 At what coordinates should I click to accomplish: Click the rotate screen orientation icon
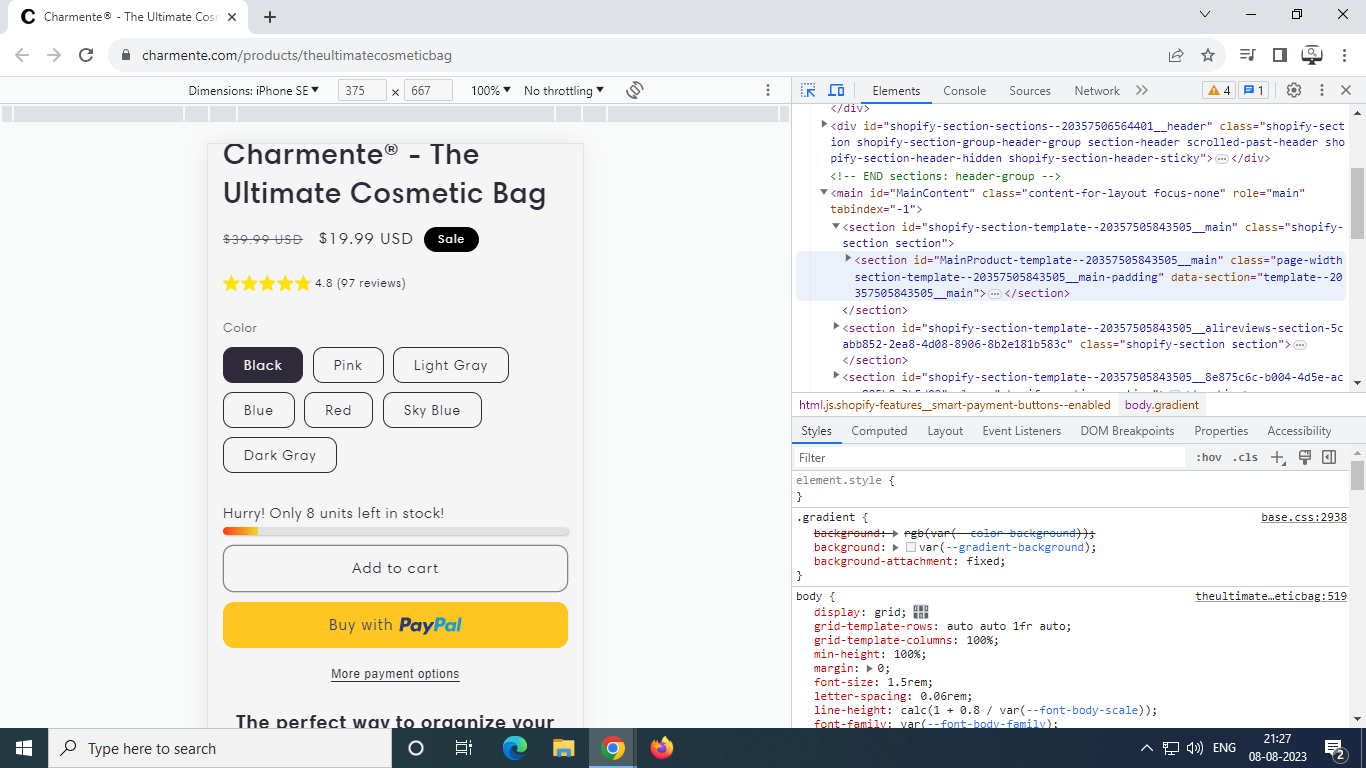click(x=634, y=90)
